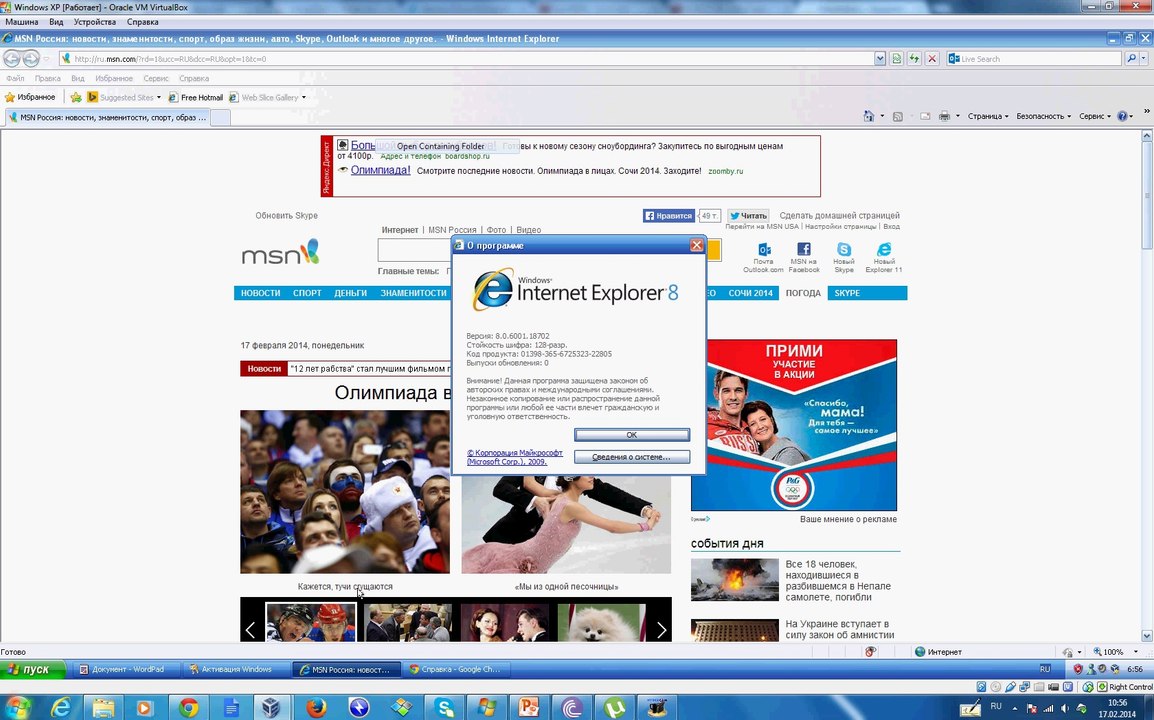Open the СОЧИ 2014 navigation link

tap(750, 293)
